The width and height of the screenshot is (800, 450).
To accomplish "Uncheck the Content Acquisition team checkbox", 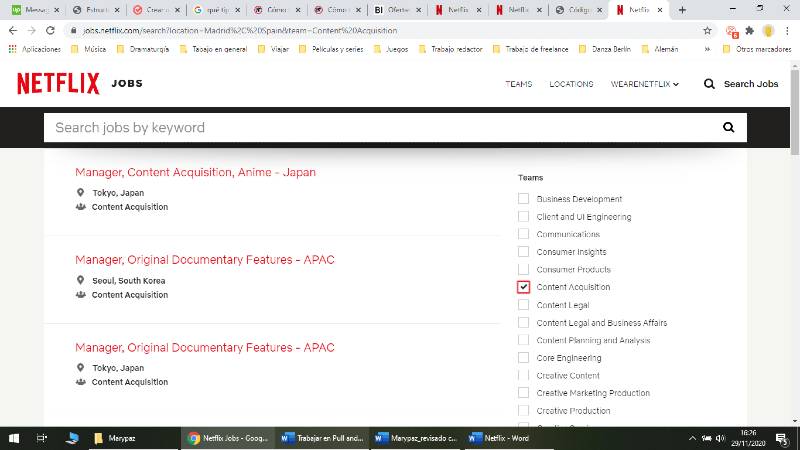I will pos(523,287).
